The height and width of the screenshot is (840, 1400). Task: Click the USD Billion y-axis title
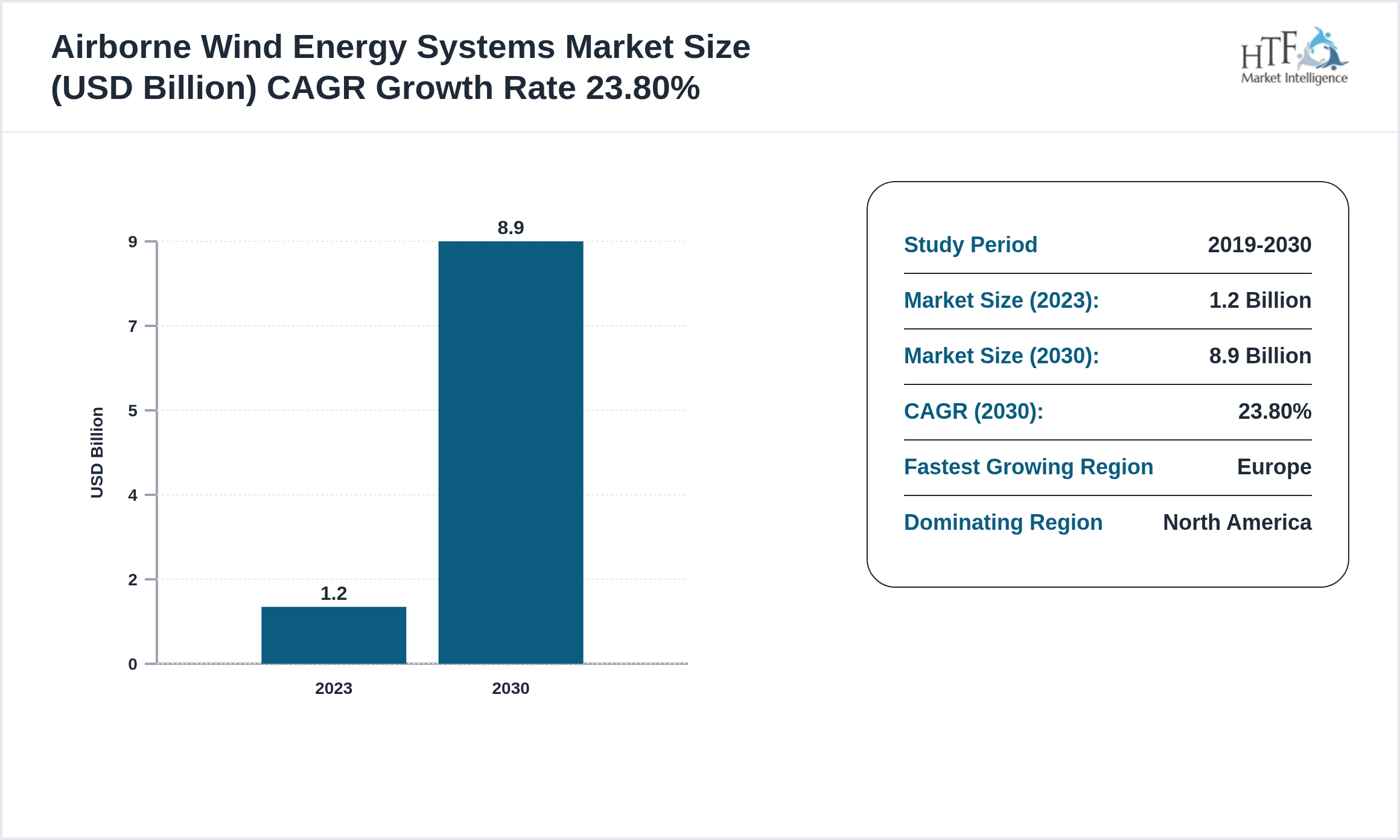[x=97, y=453]
